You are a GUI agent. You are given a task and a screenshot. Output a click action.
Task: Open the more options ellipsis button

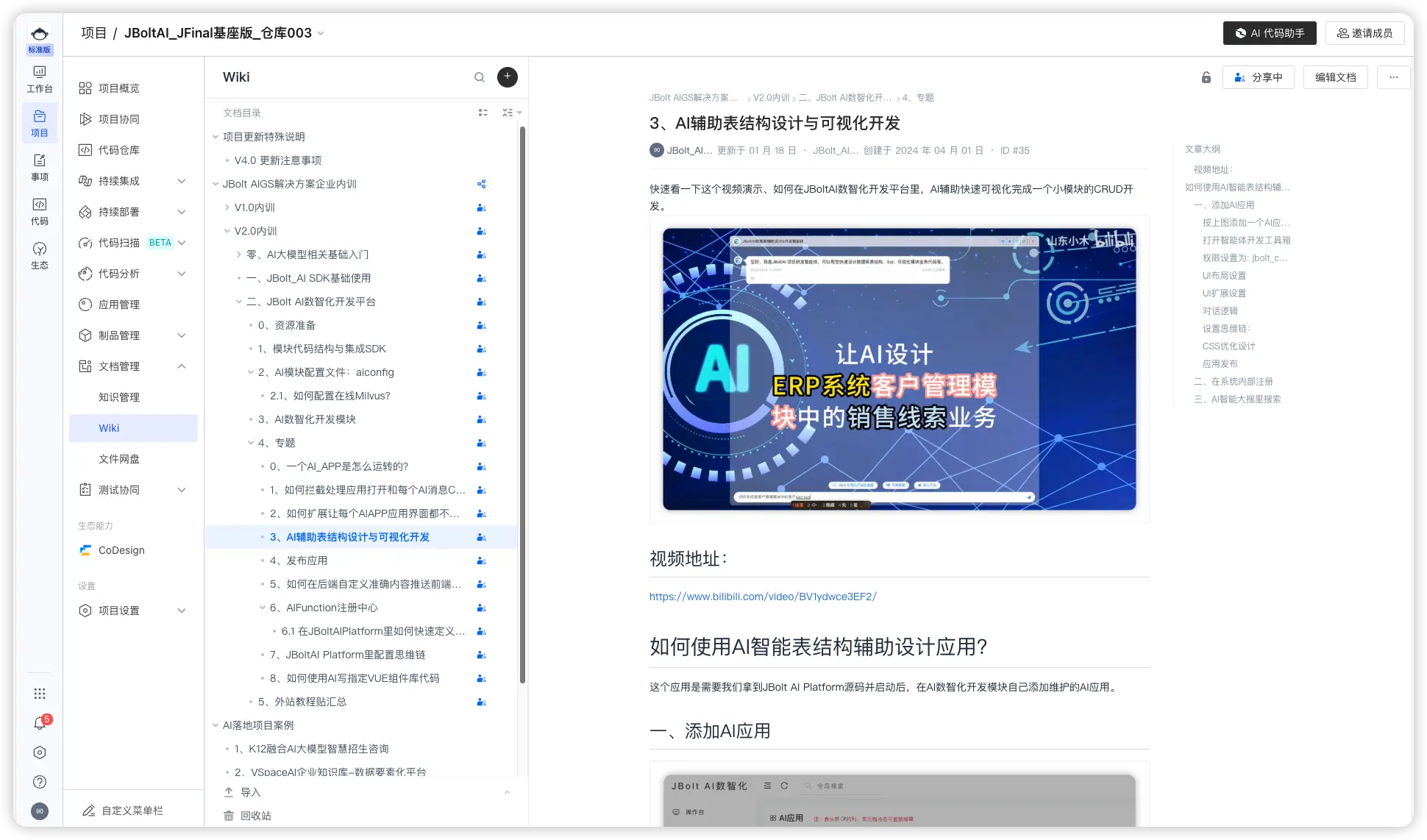pyautogui.click(x=1394, y=77)
